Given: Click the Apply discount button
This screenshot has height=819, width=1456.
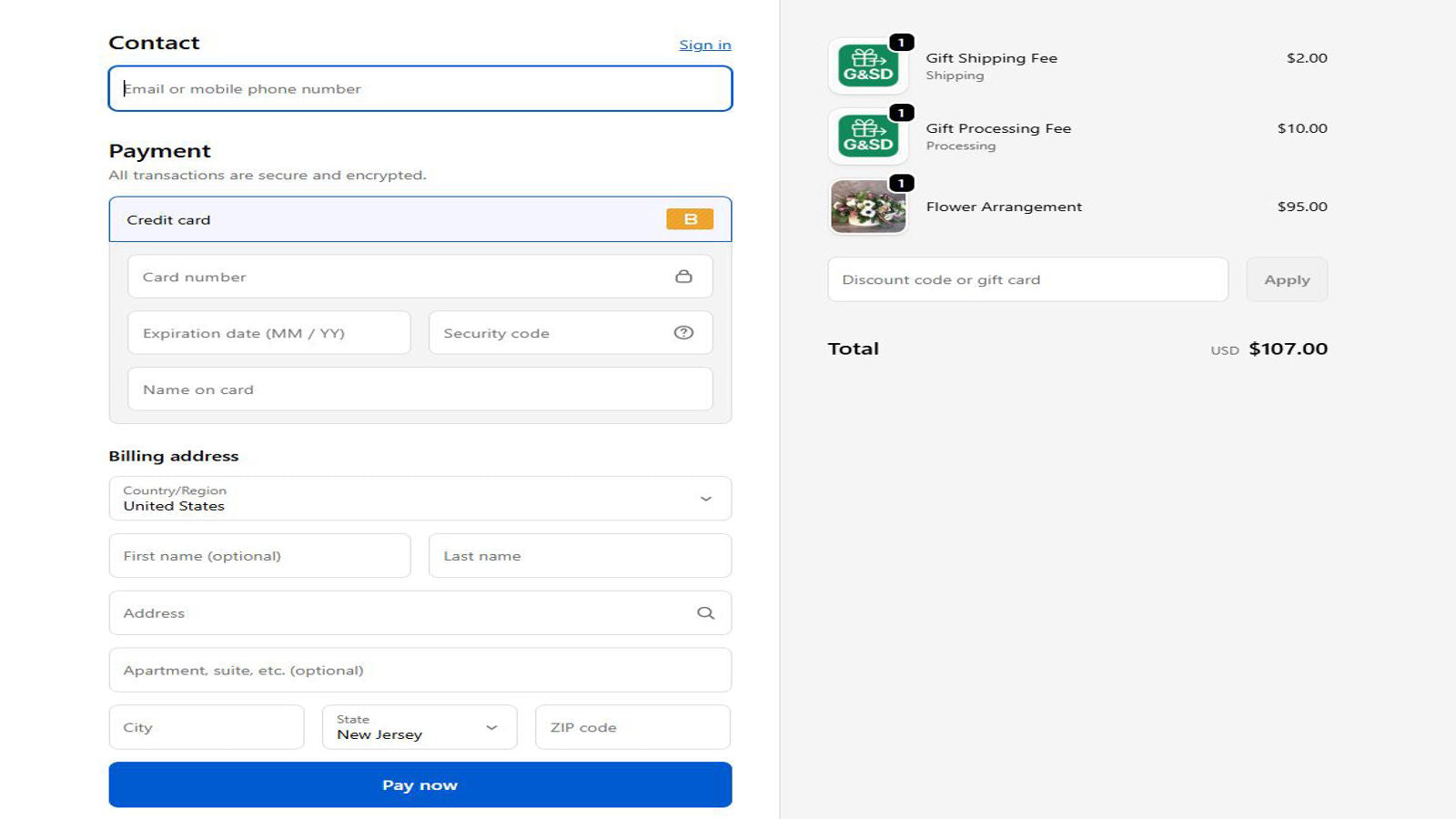Looking at the screenshot, I should pos(1286,279).
